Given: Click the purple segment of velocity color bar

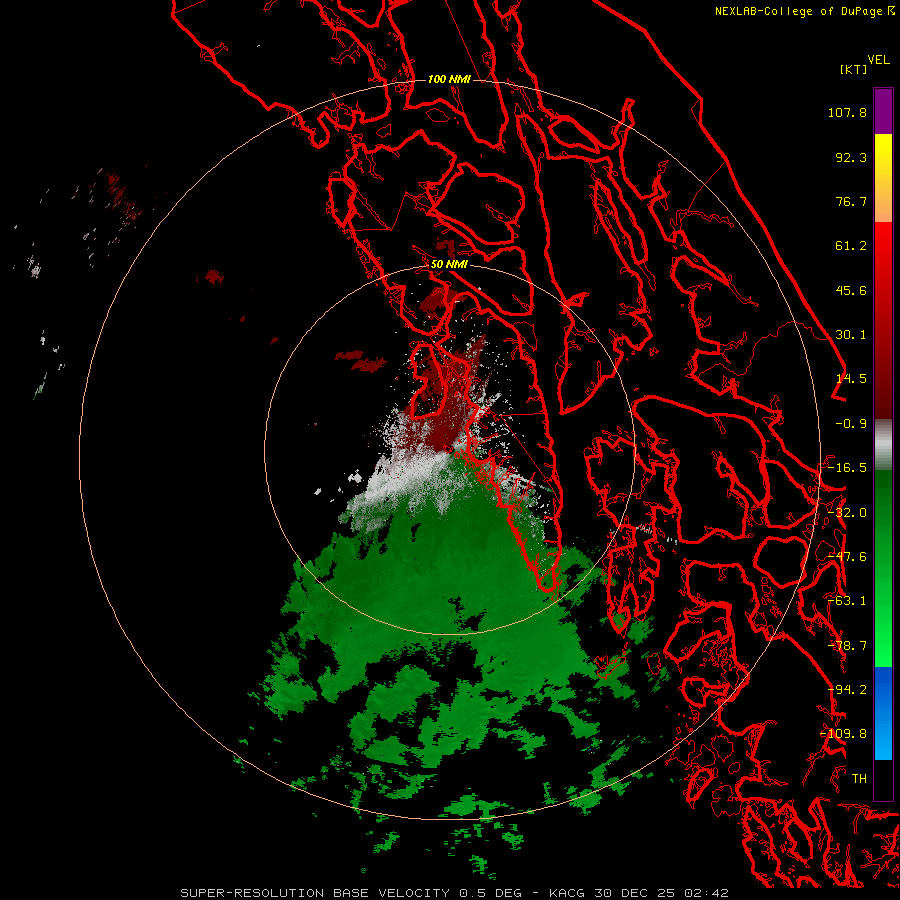Looking at the screenshot, I should [x=883, y=111].
